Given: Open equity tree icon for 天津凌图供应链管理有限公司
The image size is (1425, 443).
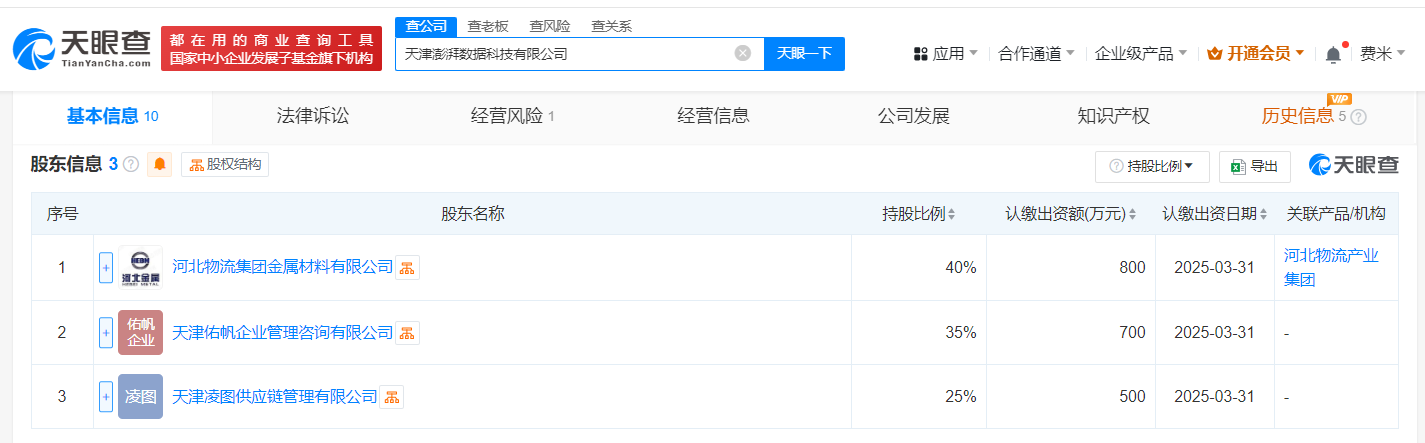Looking at the screenshot, I should coord(391,397).
